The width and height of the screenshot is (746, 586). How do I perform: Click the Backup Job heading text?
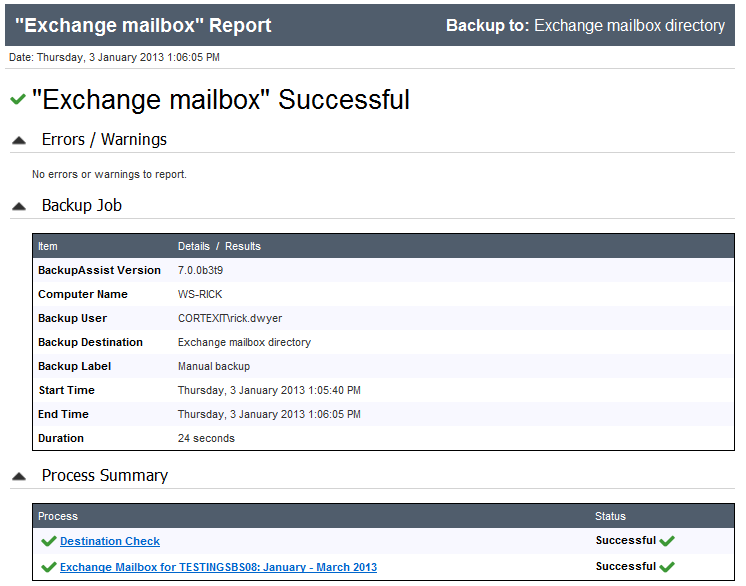pyautogui.click(x=82, y=205)
